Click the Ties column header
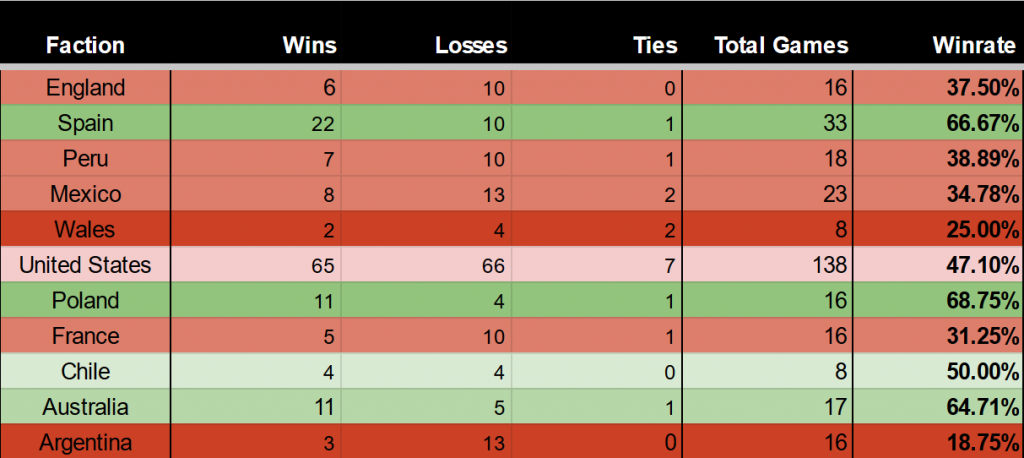Screen dimensions: 1024x458 (655, 45)
